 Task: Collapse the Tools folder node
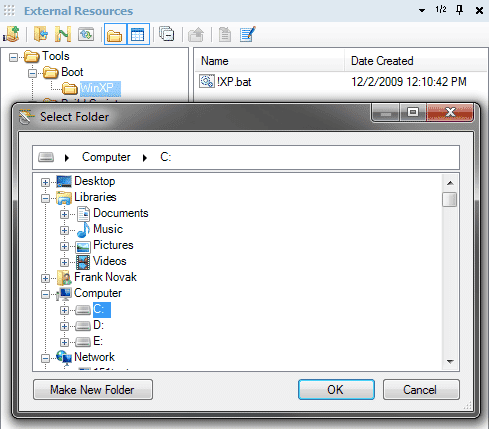coord(13,58)
